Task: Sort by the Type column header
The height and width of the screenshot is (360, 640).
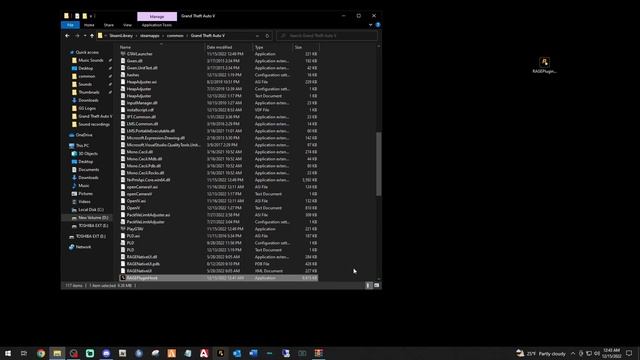Action: [x=272, y=47]
